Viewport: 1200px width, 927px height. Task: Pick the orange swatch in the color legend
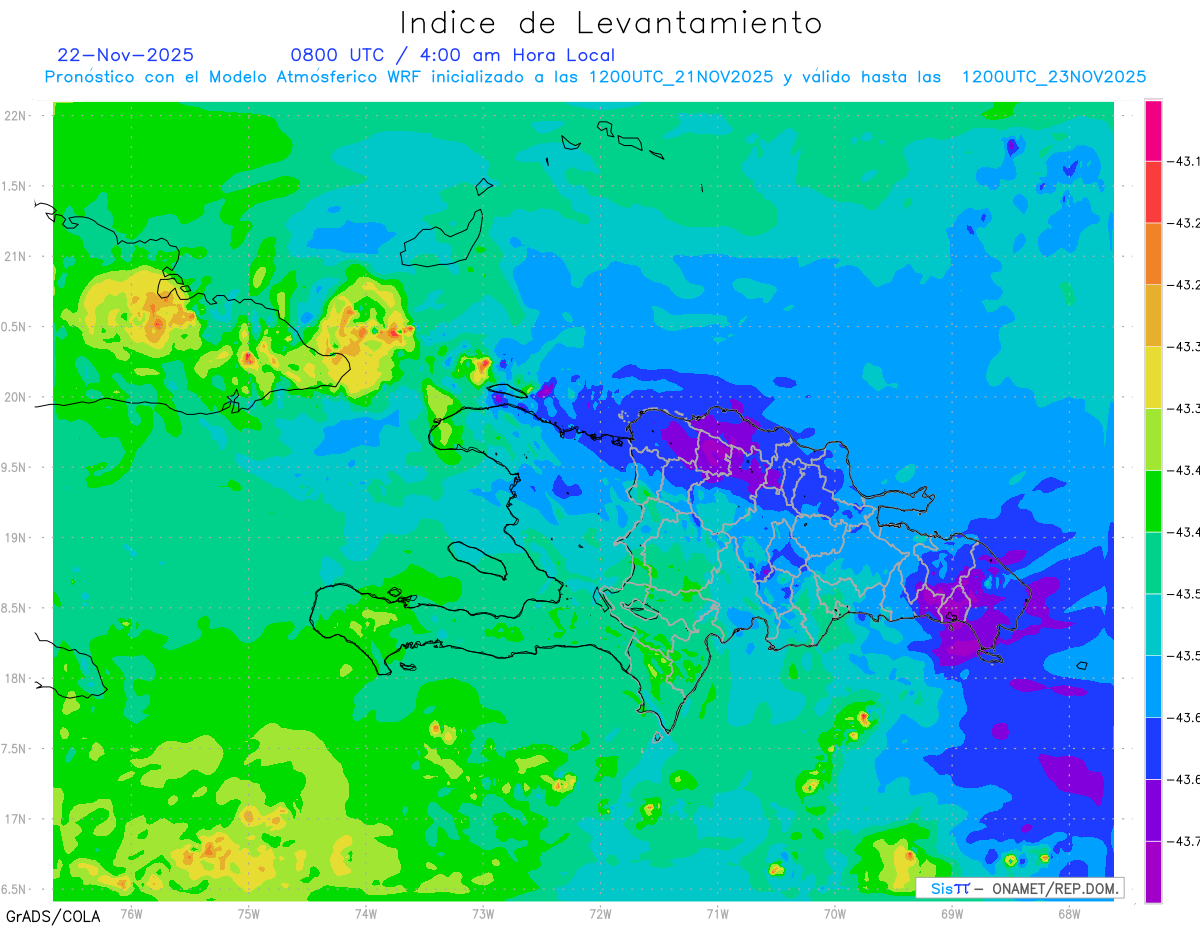tap(1153, 254)
